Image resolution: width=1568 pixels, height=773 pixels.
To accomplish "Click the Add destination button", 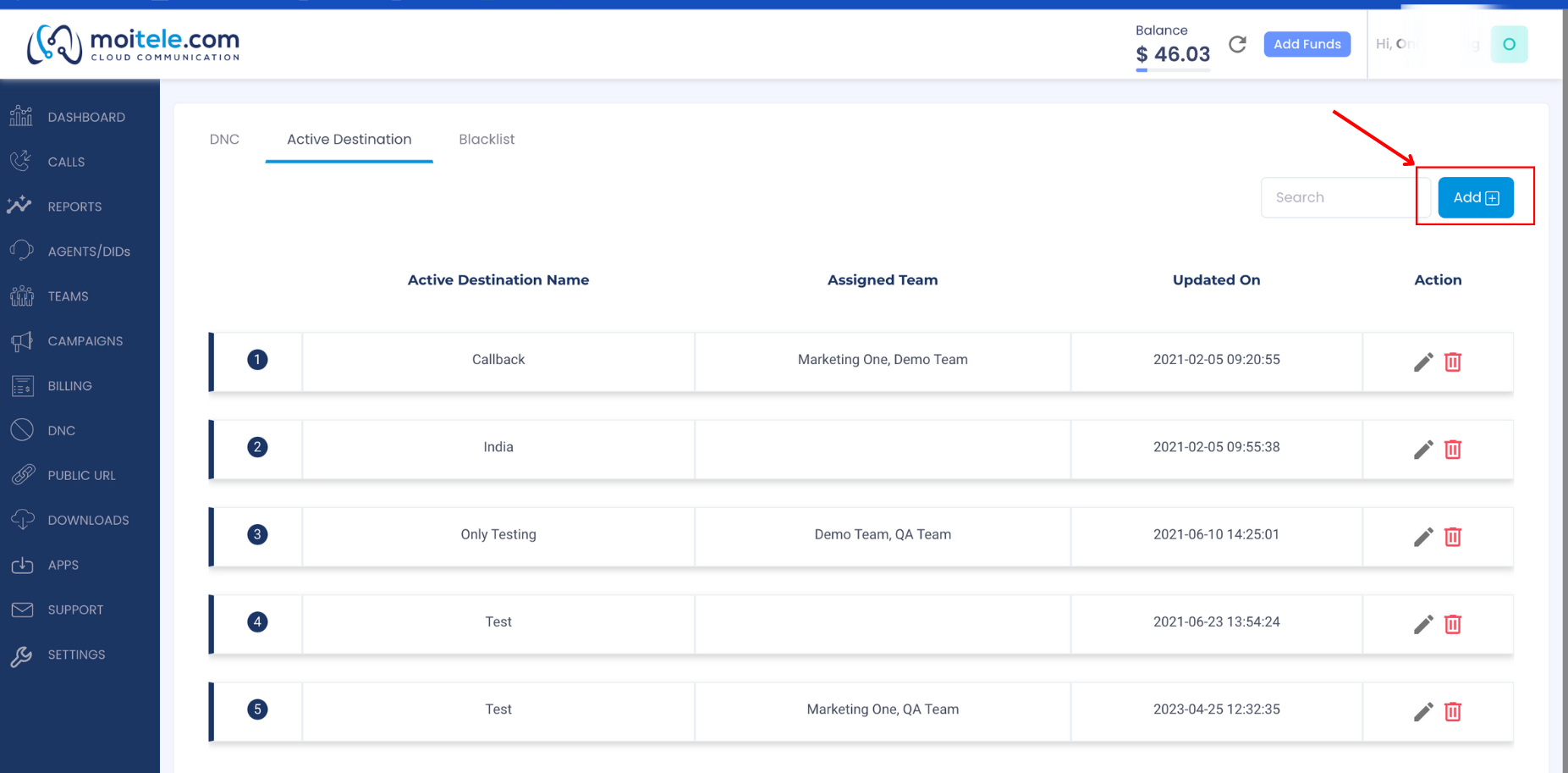I will tap(1476, 197).
